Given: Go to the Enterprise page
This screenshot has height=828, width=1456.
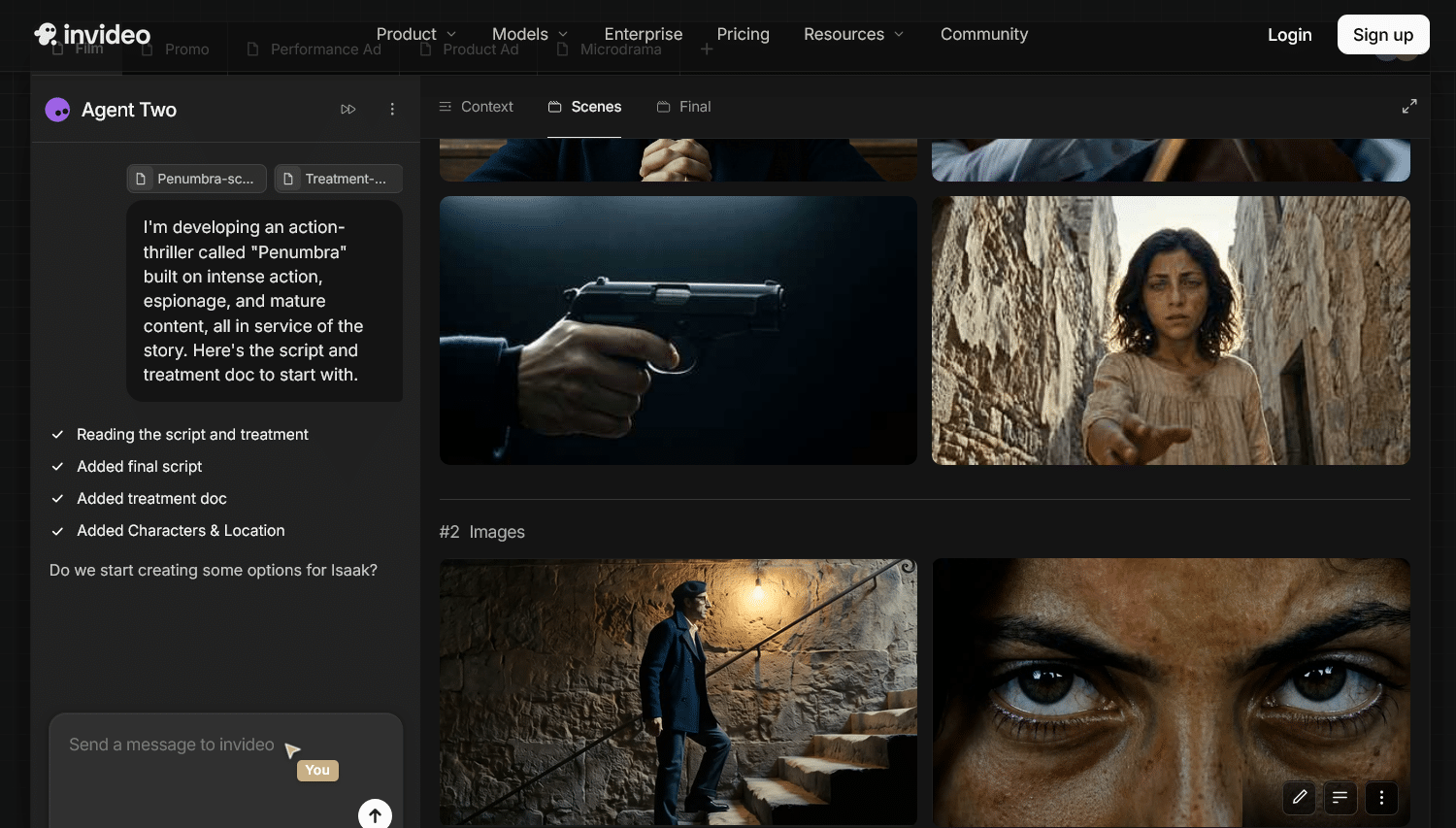Looking at the screenshot, I should point(644,34).
